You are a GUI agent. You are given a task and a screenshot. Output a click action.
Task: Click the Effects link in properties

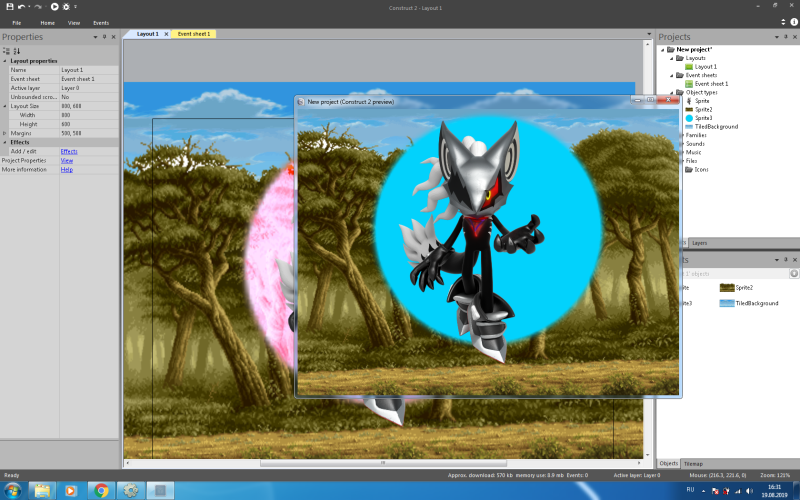[x=69, y=152]
